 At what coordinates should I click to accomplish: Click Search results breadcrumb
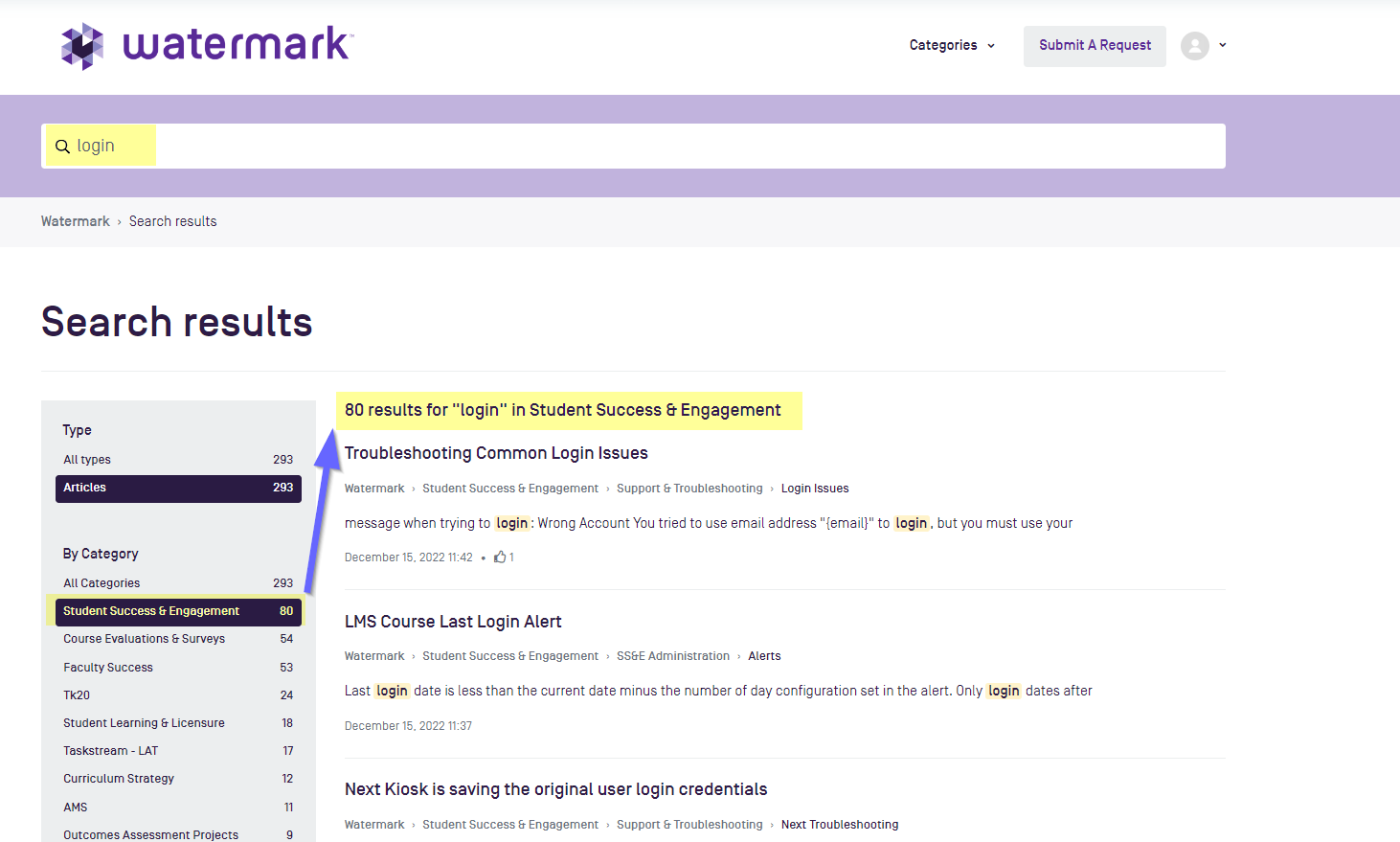[x=173, y=221]
